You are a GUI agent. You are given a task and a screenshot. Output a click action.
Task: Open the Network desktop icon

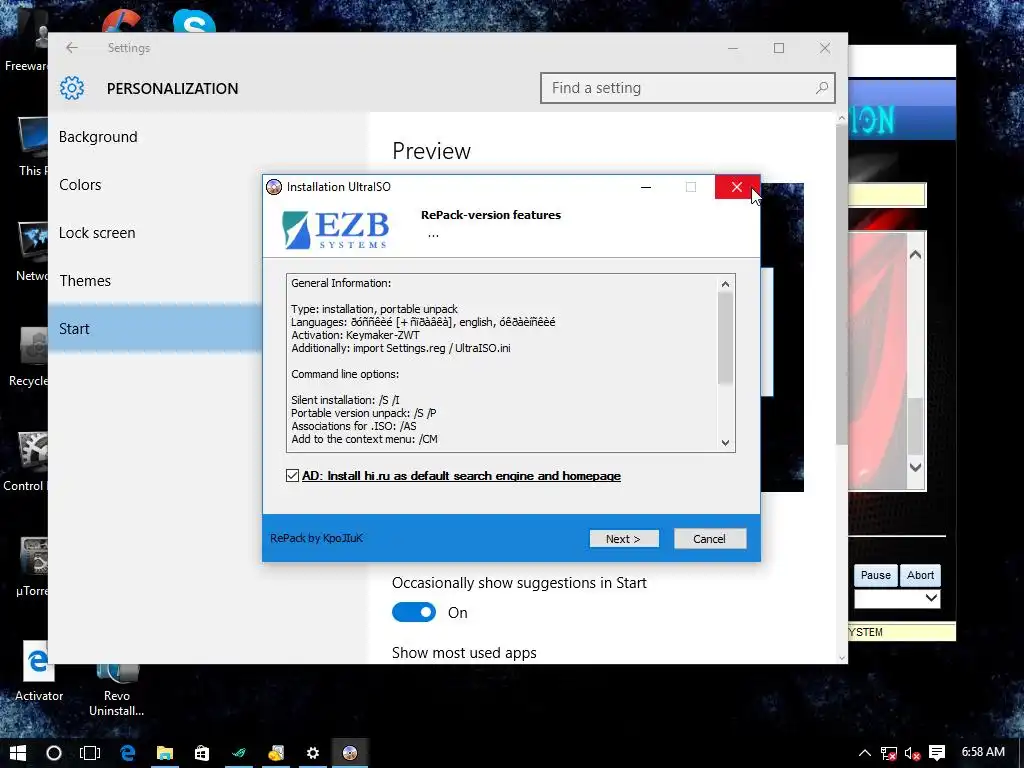tap(31, 251)
